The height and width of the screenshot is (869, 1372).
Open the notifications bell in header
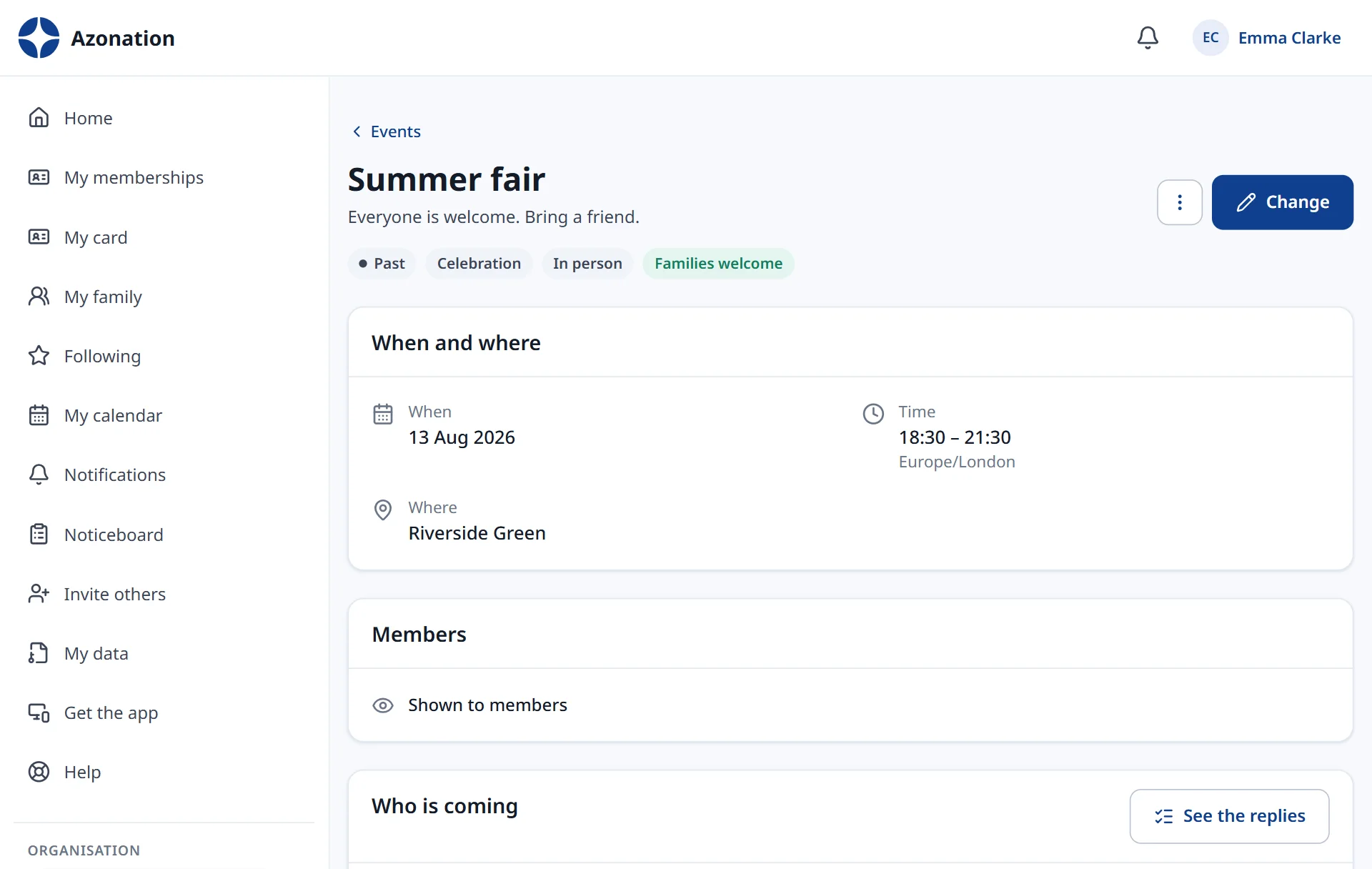tap(1148, 38)
